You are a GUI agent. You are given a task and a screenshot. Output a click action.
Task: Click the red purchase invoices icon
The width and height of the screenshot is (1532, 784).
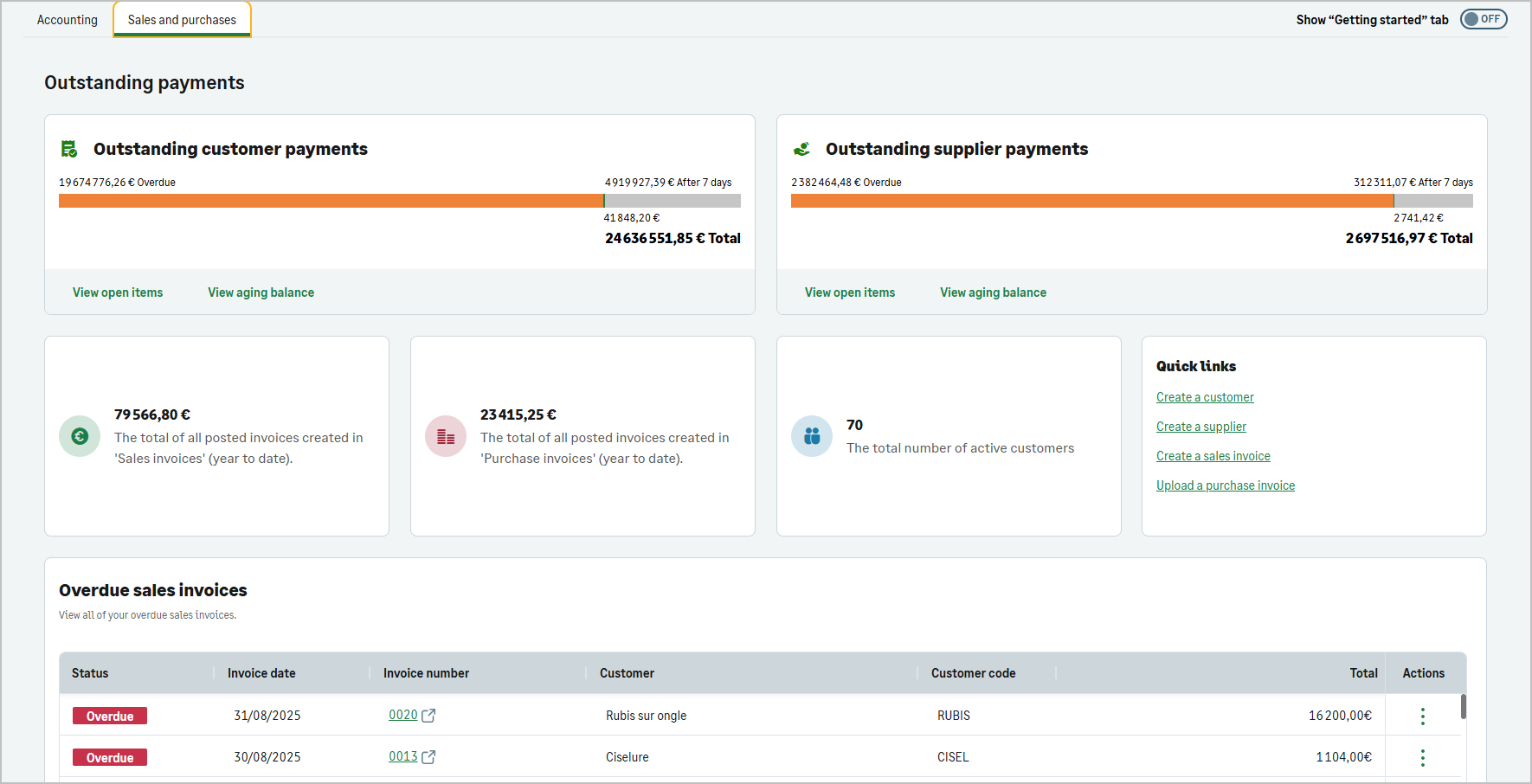coord(446,436)
